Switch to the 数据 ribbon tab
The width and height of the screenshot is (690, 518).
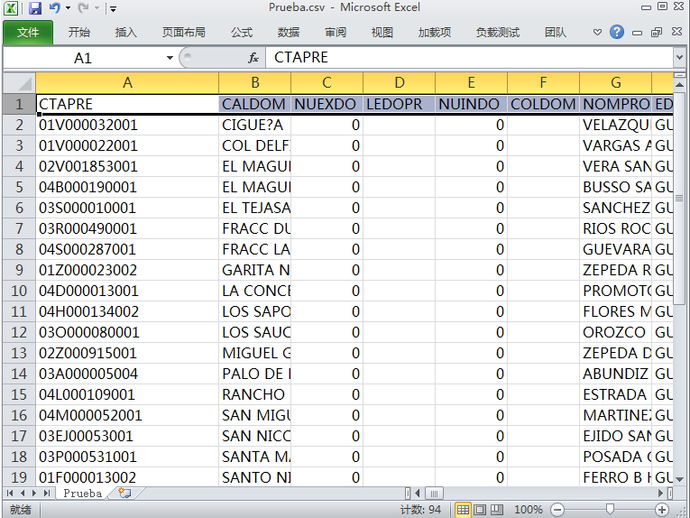point(288,32)
